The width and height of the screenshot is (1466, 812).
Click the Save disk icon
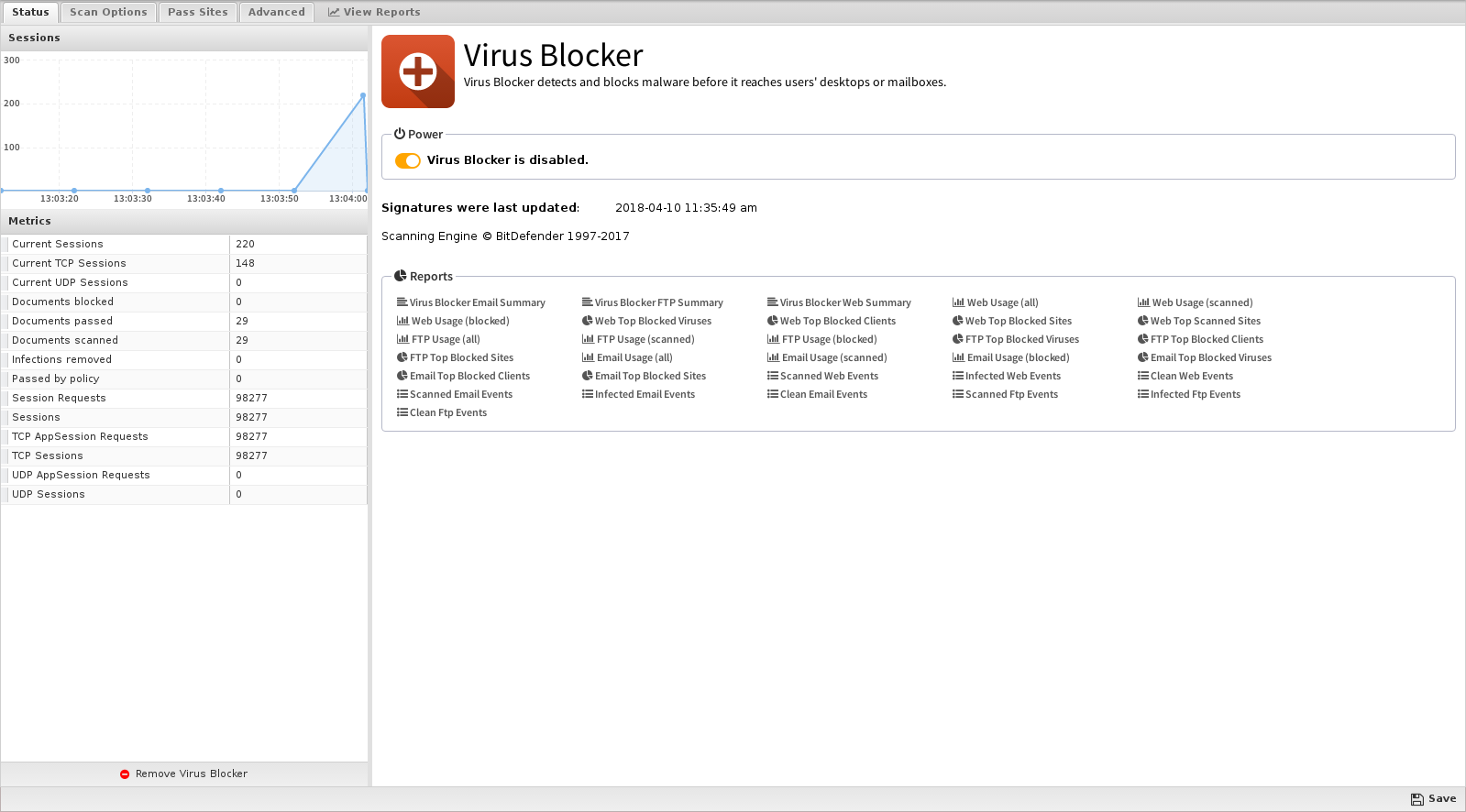pyautogui.click(x=1416, y=799)
